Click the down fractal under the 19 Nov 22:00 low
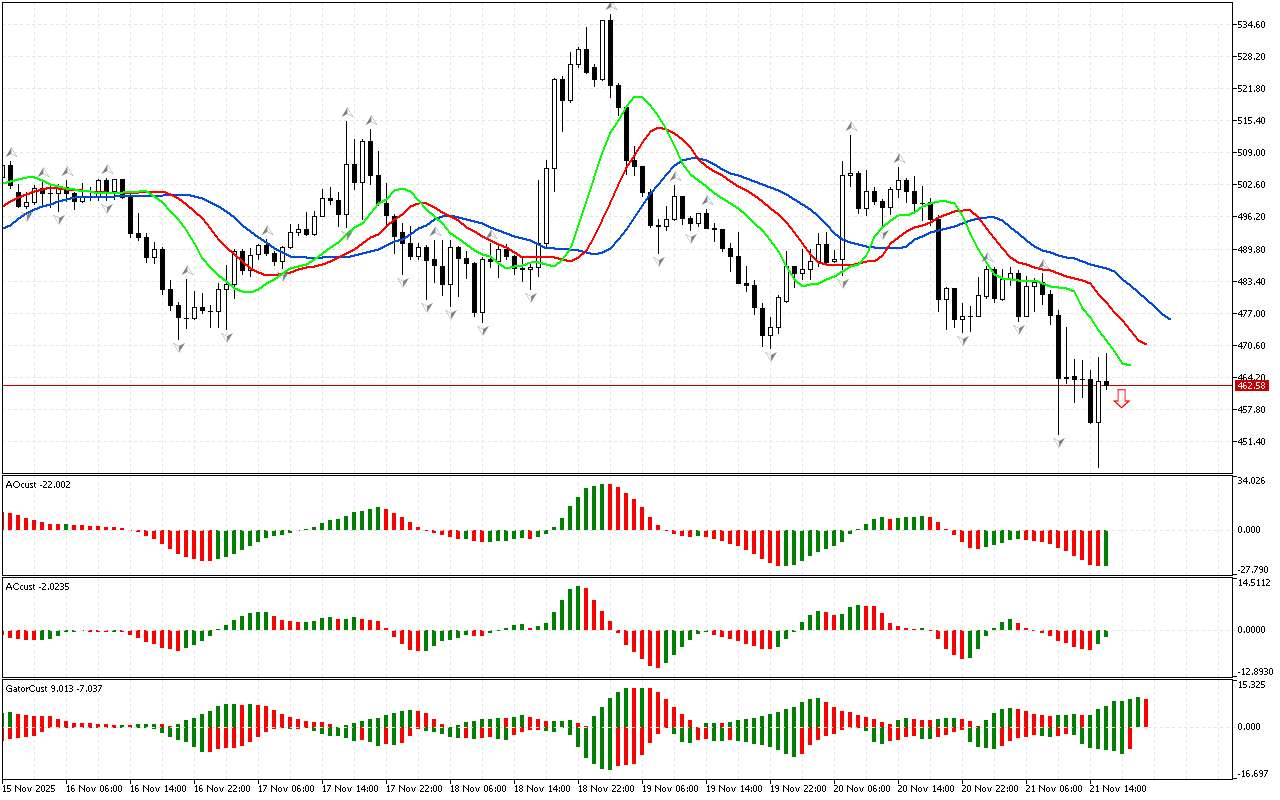This screenshot has width=1280, height=800. (x=770, y=355)
